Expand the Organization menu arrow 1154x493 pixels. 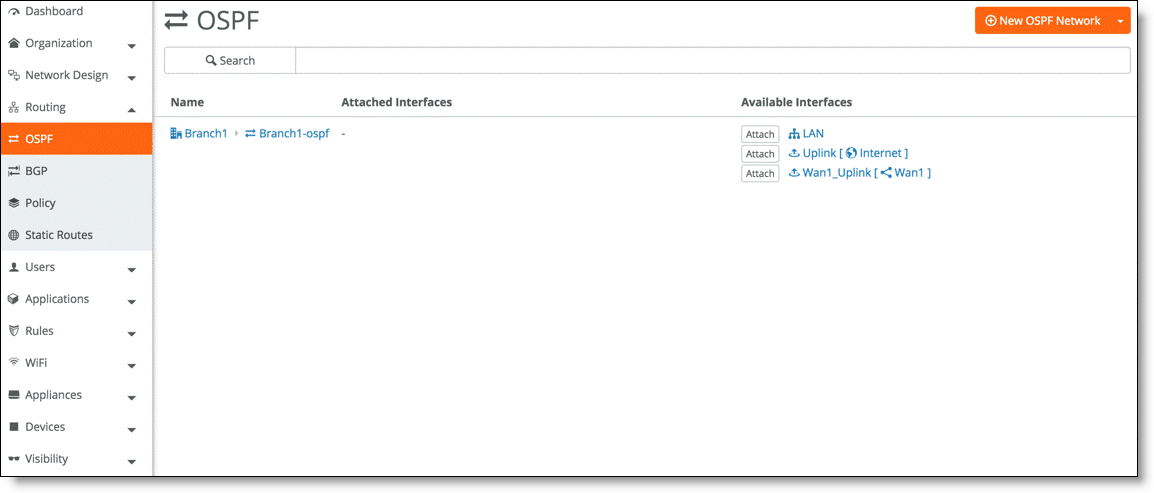(132, 45)
